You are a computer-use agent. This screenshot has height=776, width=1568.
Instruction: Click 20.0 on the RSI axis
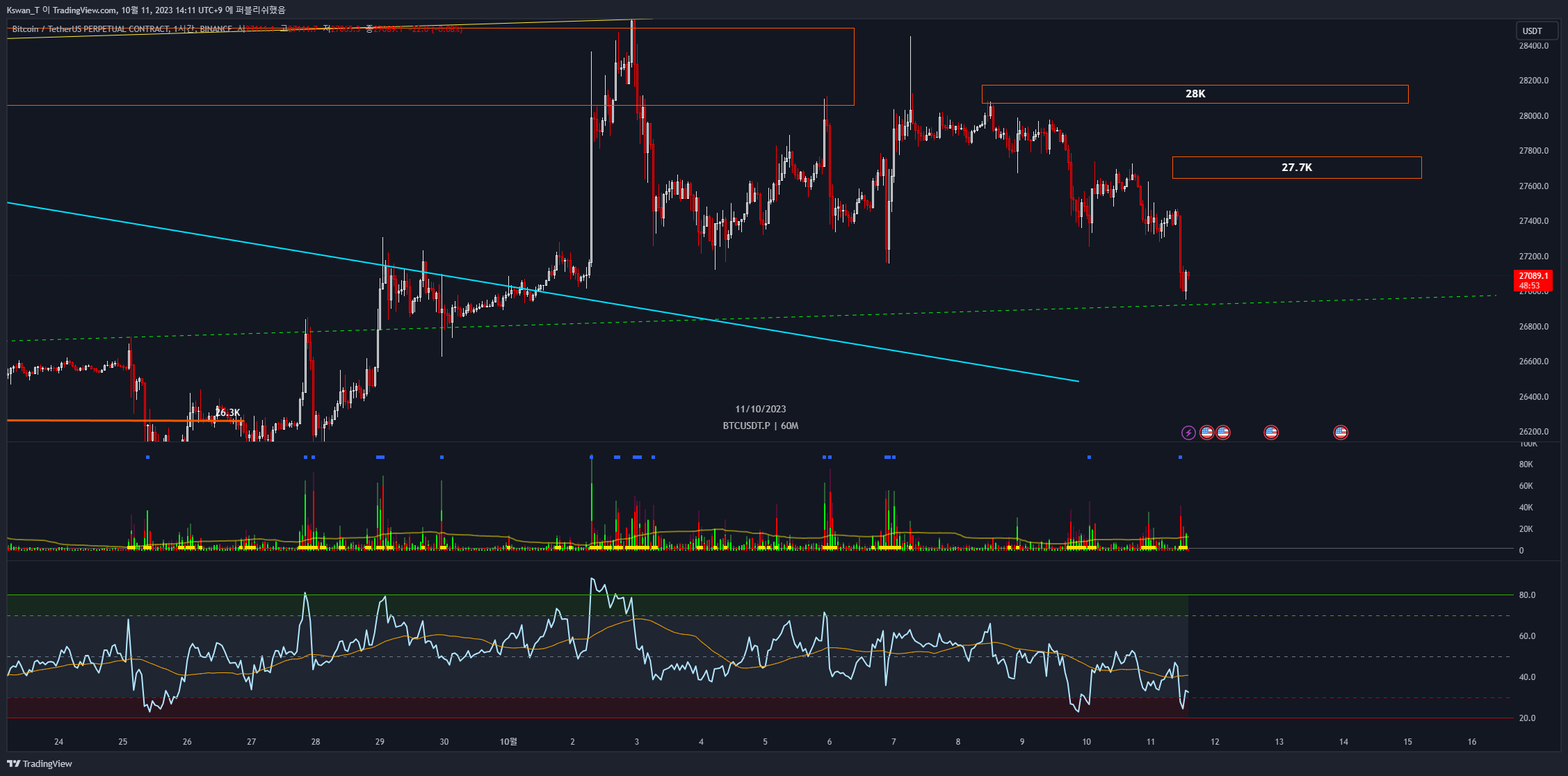point(1527,718)
